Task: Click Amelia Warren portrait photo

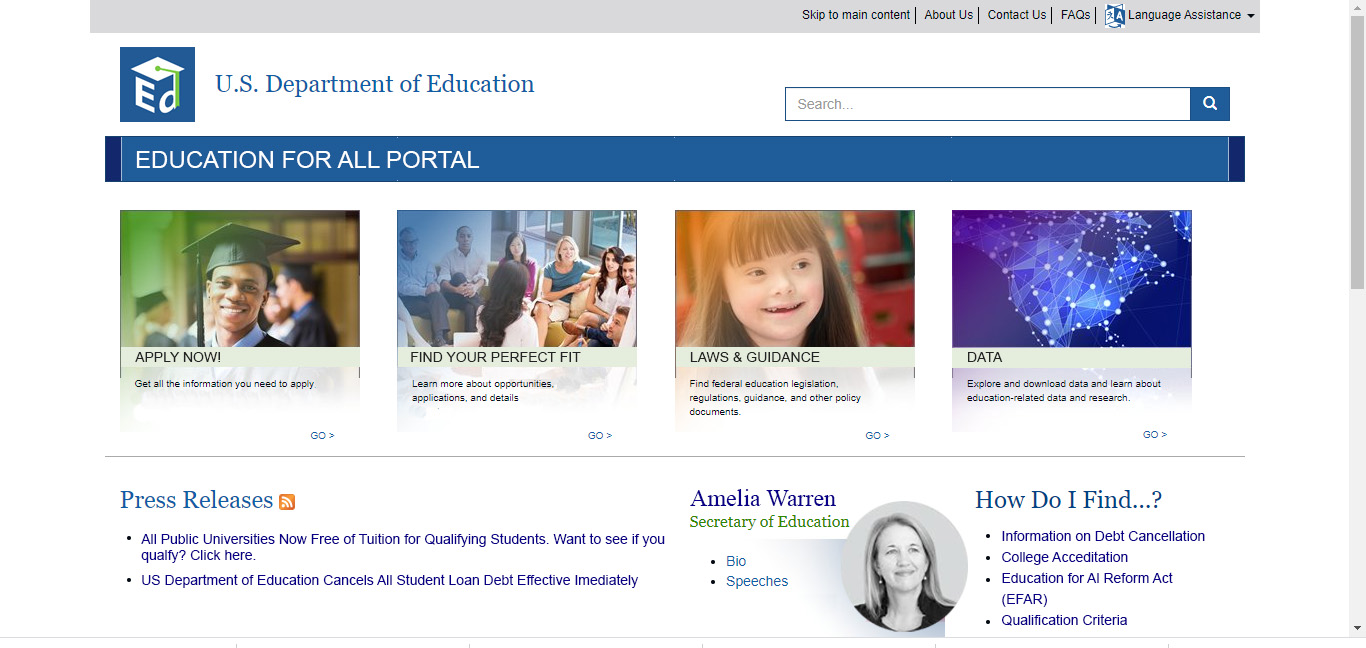Action: click(905, 566)
